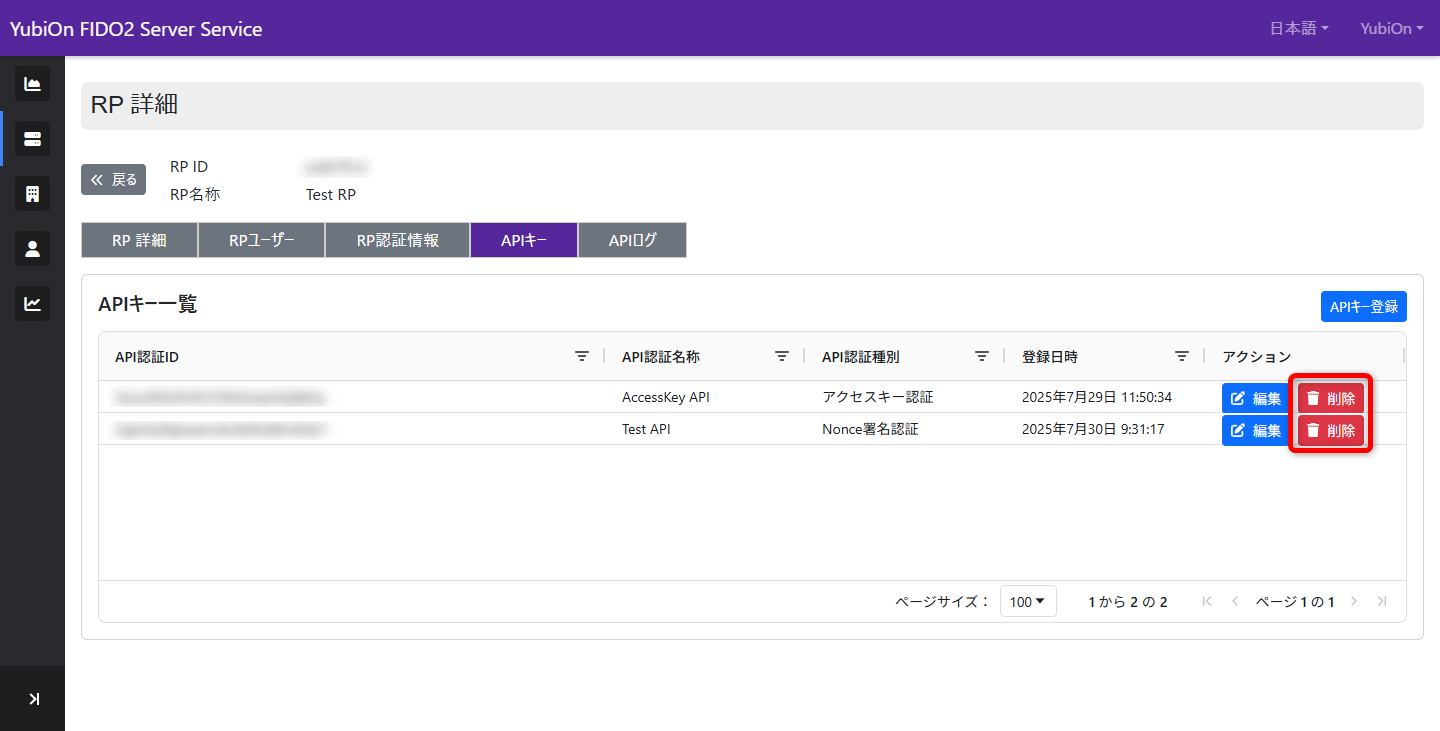Click the ページ1の1 page indicator

tap(1295, 601)
